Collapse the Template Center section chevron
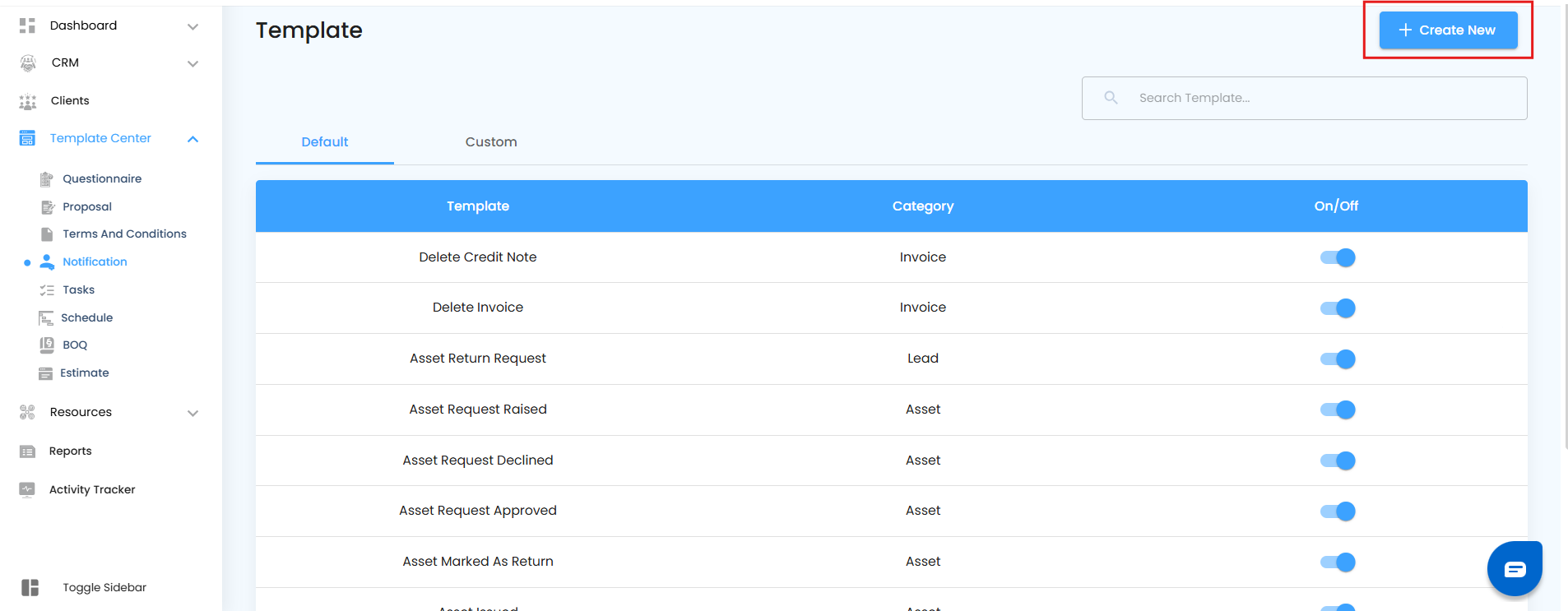1568x611 pixels. [x=193, y=139]
